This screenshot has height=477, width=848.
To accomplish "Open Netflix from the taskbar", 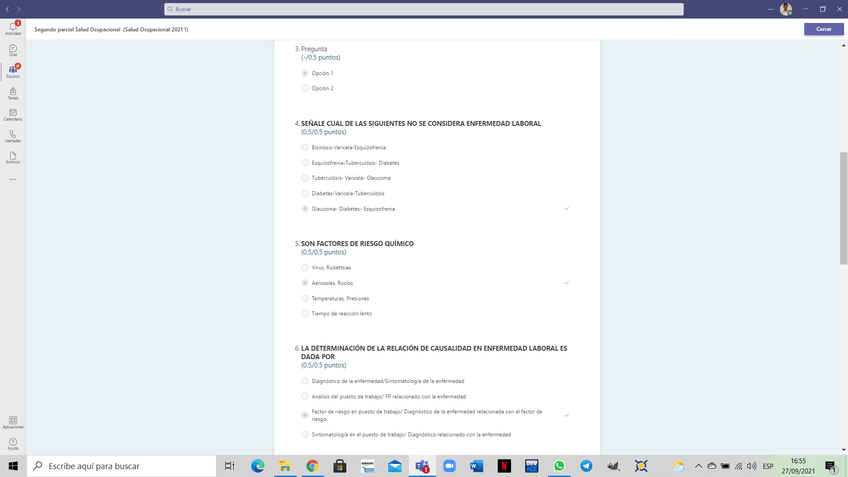I will point(504,466).
